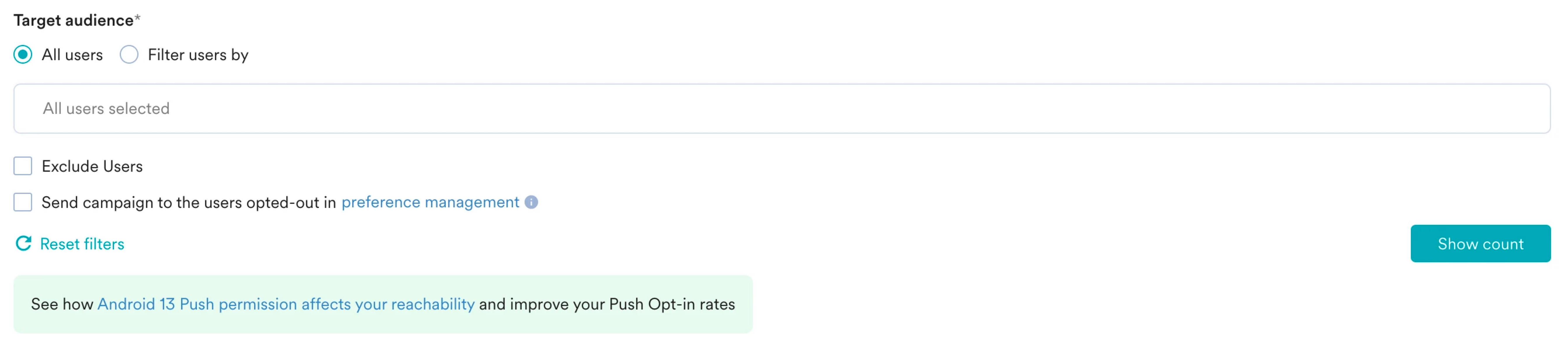Click the info icon beside preference management
Viewport: 1568px width, 351px height.
click(531, 202)
